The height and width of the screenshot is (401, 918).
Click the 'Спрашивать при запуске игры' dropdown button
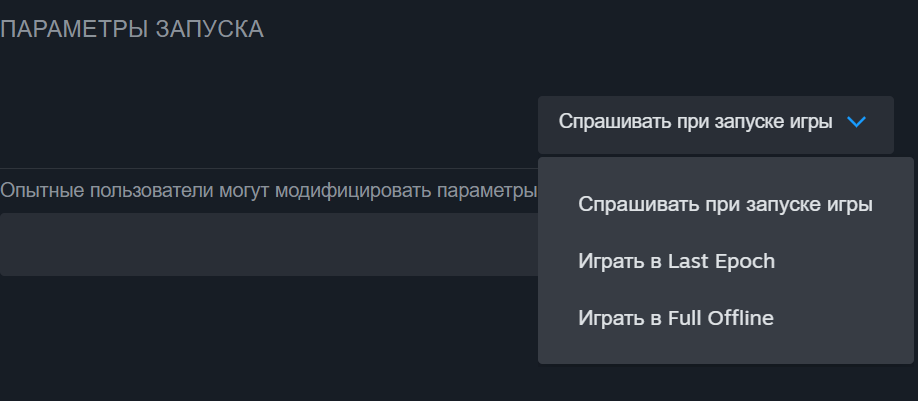coord(714,124)
